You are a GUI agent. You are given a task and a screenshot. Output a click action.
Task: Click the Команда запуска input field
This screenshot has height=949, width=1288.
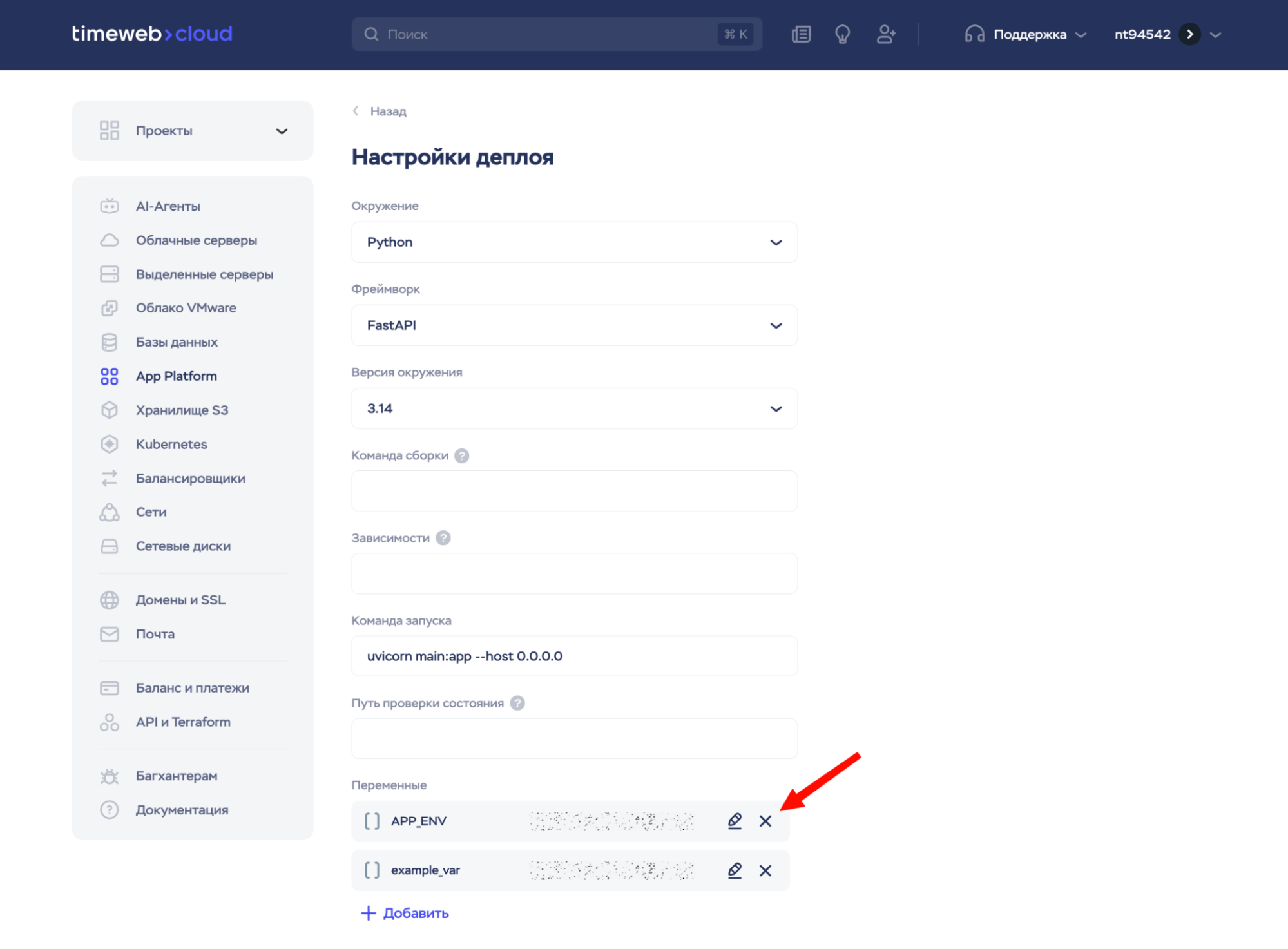pyautogui.click(x=573, y=656)
